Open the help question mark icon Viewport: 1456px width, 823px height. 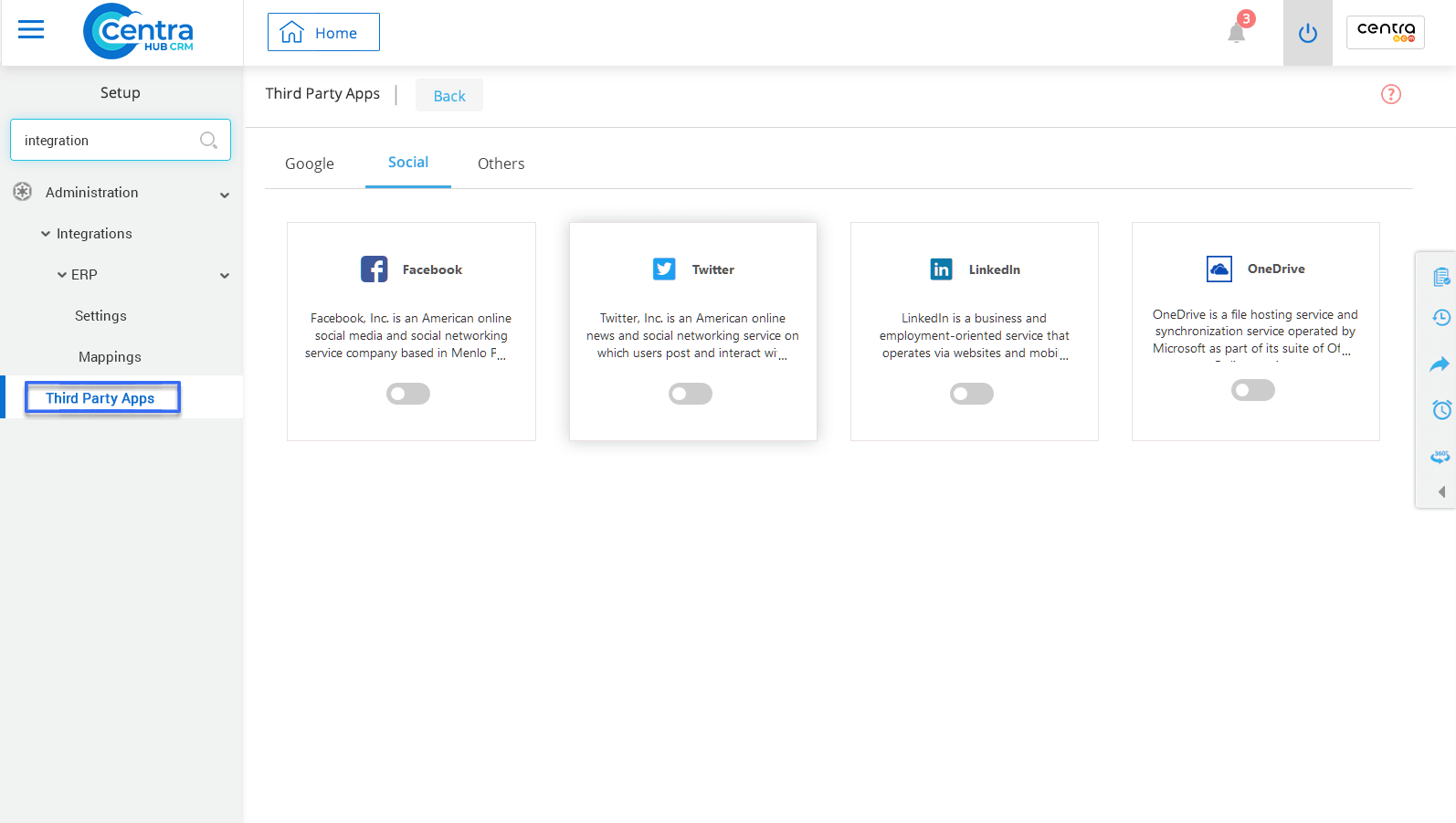point(1391,94)
